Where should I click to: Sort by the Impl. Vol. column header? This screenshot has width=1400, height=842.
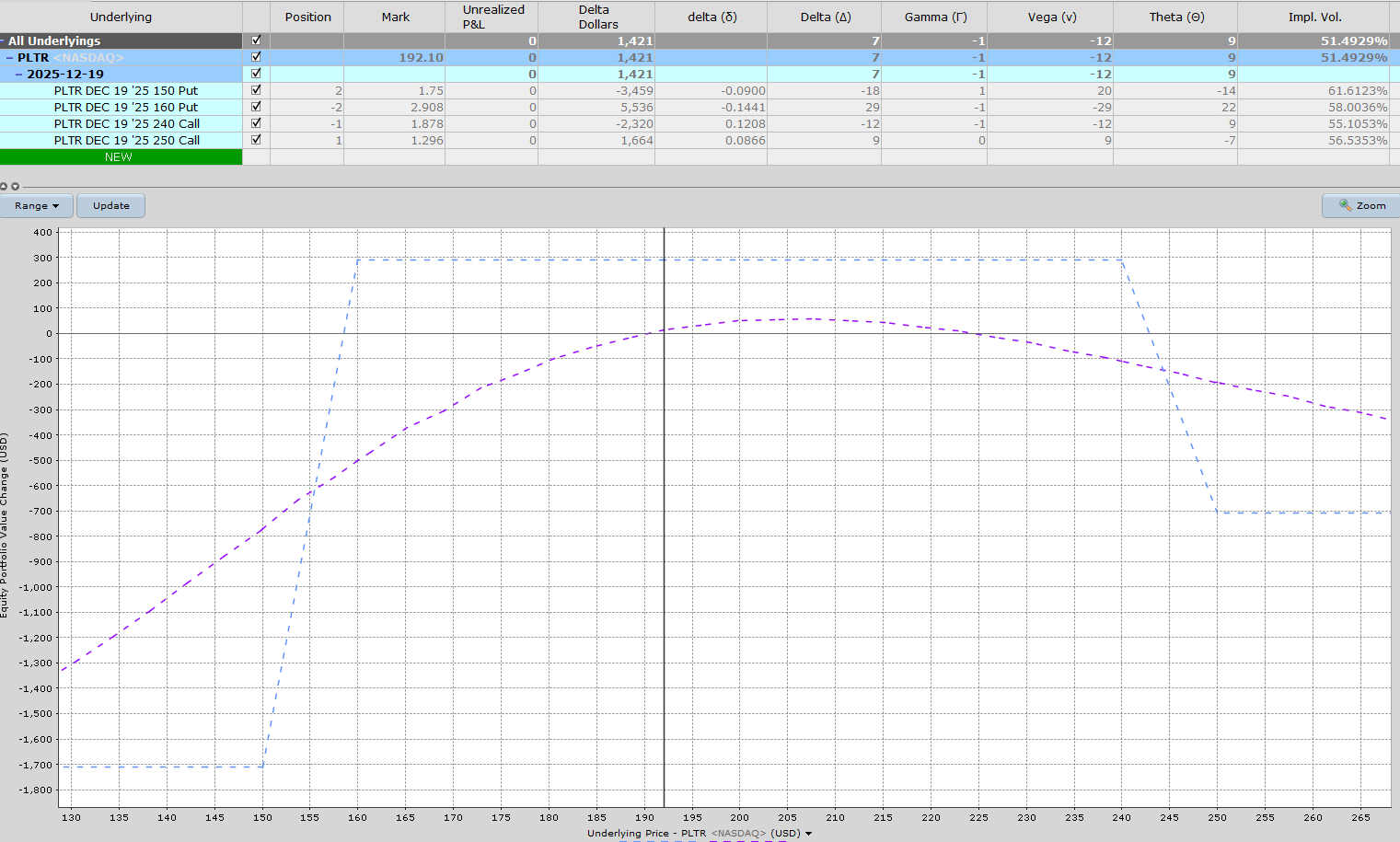click(1313, 17)
